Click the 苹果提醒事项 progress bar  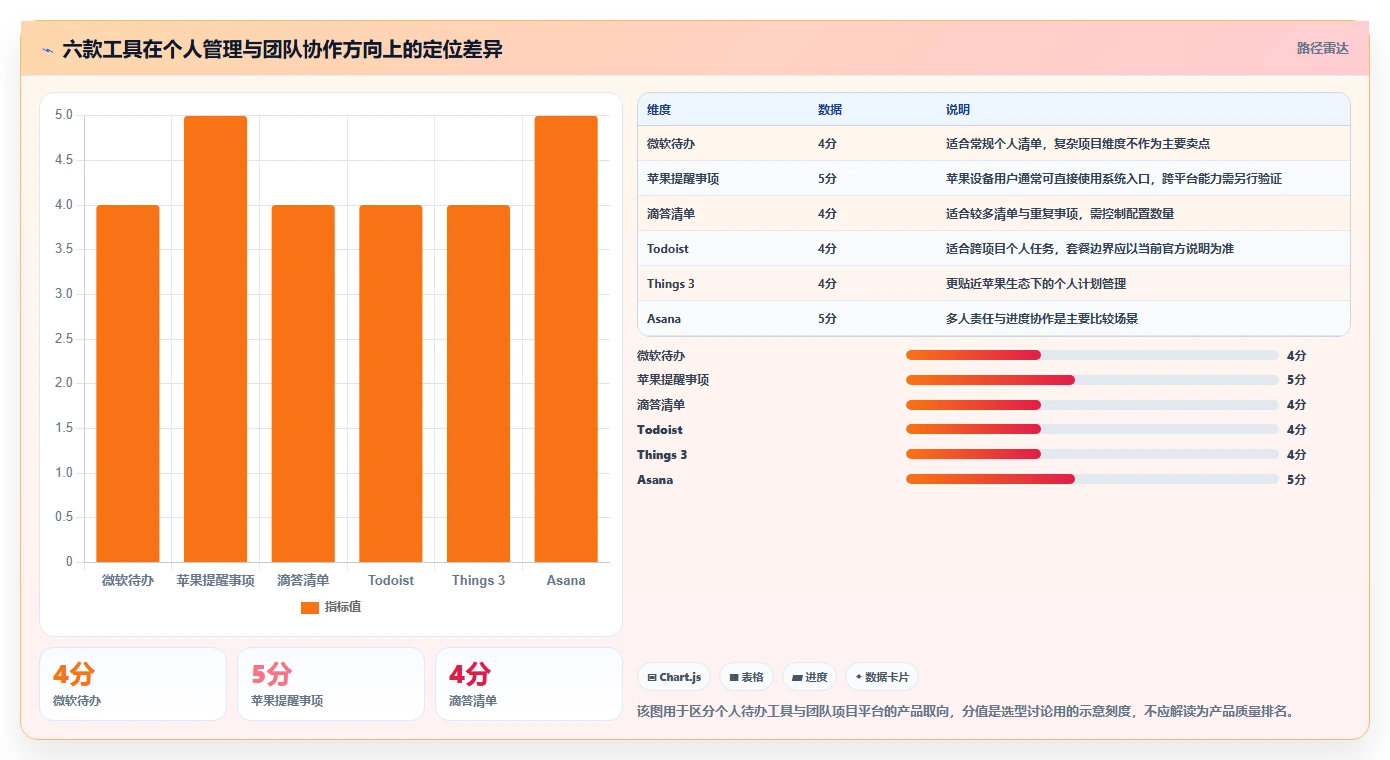coord(1092,380)
